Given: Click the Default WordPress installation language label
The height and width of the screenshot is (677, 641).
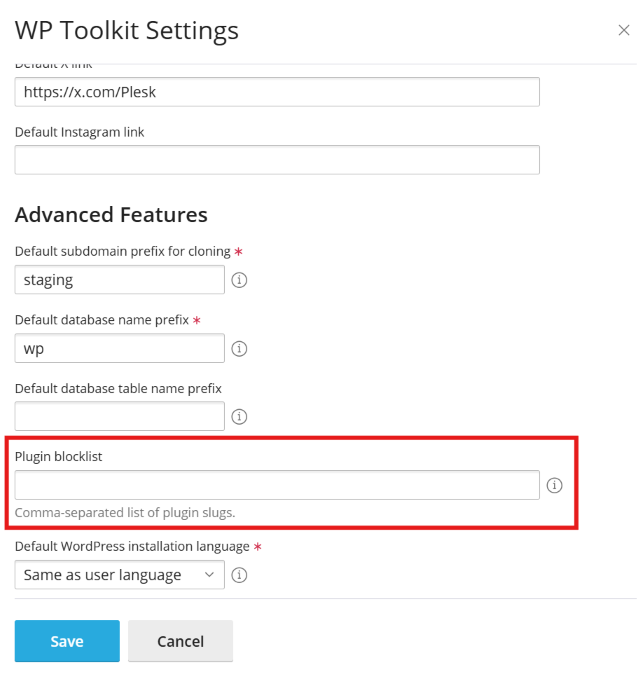Looking at the screenshot, I should pos(131,546).
